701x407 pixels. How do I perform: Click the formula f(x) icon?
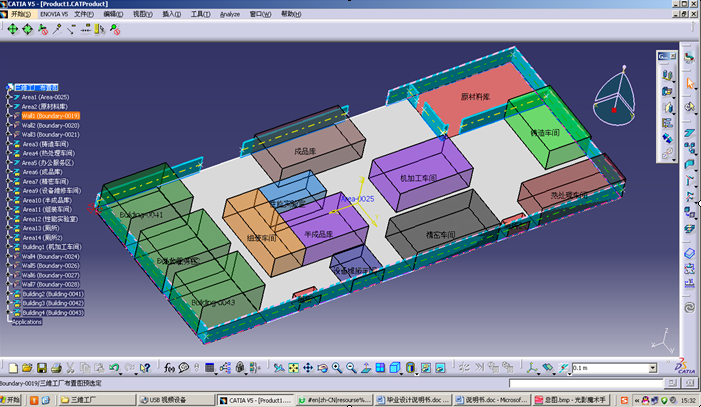coord(168,368)
